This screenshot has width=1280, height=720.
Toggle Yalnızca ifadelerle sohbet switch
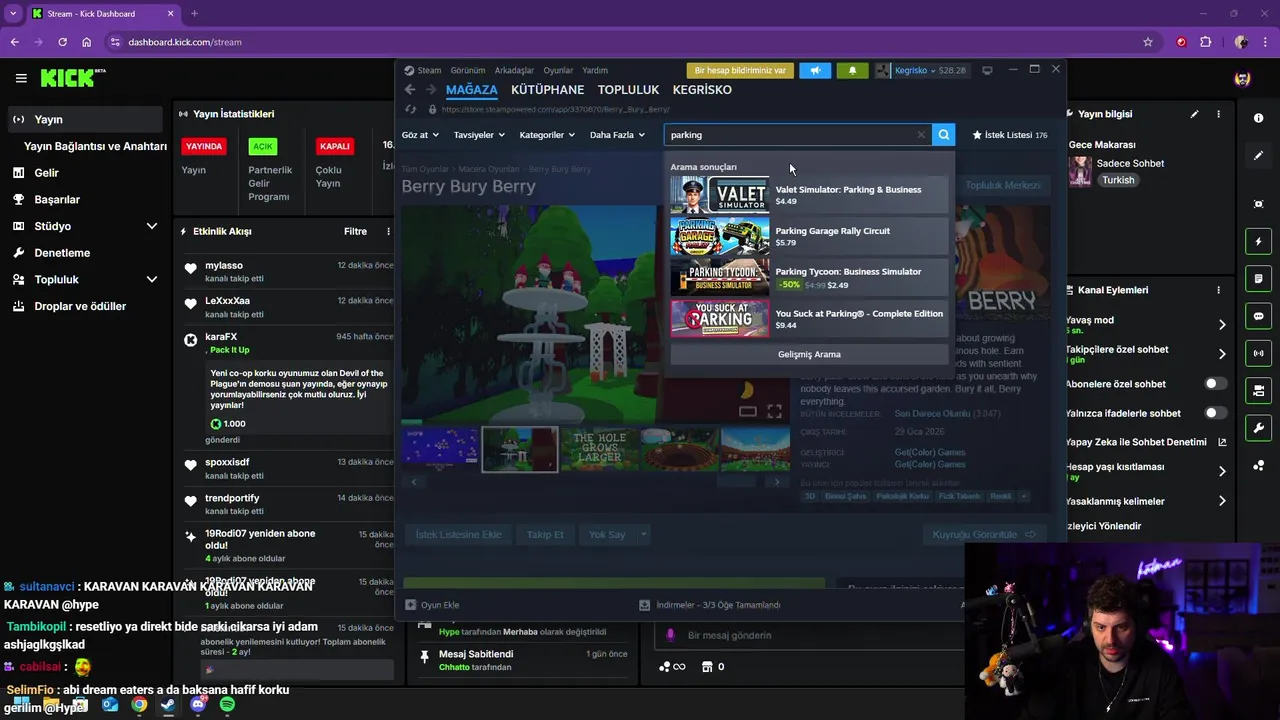[x=1215, y=413]
